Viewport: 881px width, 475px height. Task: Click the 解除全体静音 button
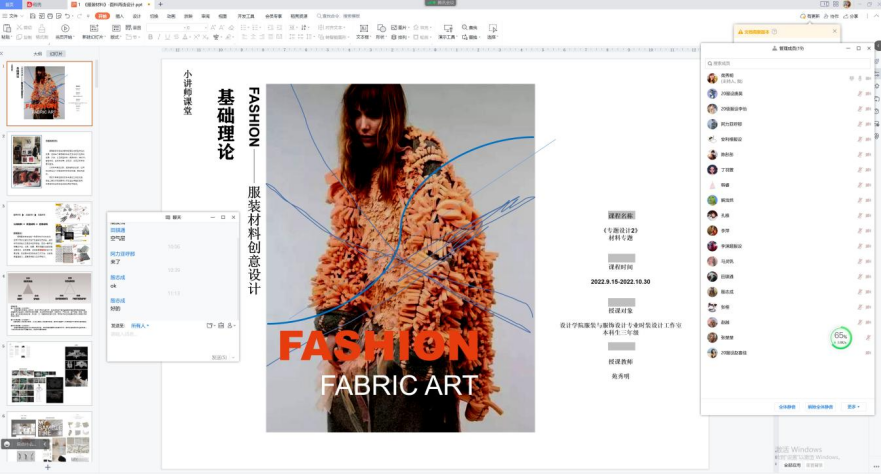(x=820, y=406)
